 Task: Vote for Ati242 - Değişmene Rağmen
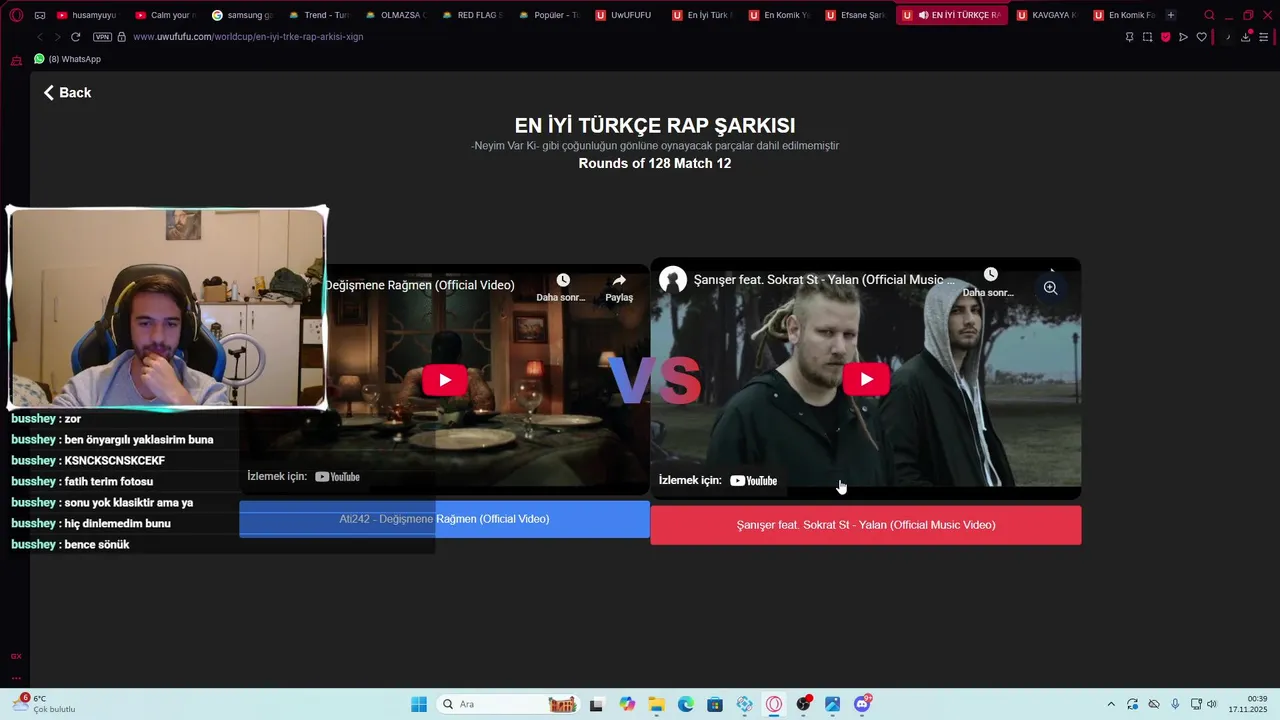[x=444, y=519]
